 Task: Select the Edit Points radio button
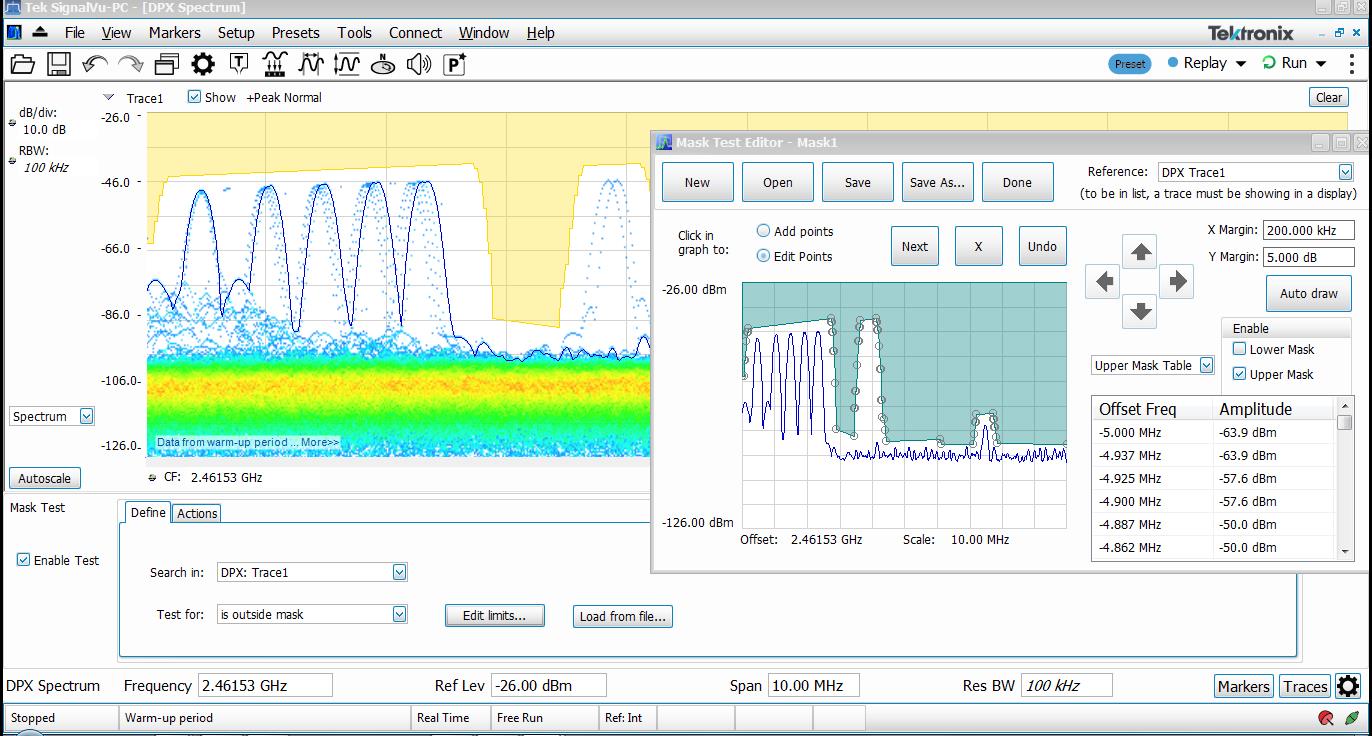point(764,256)
